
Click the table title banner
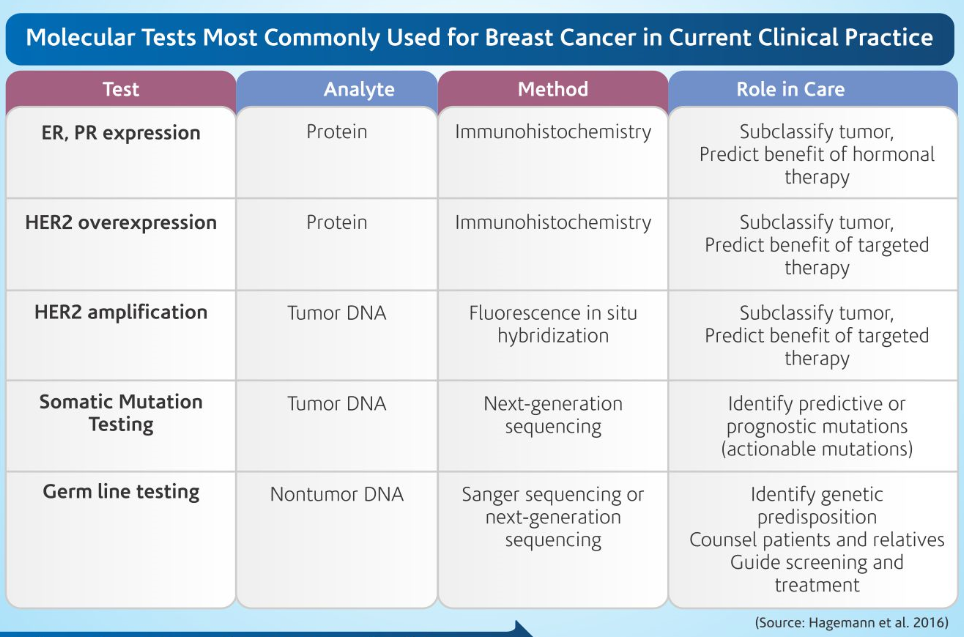pyautogui.click(x=479, y=39)
